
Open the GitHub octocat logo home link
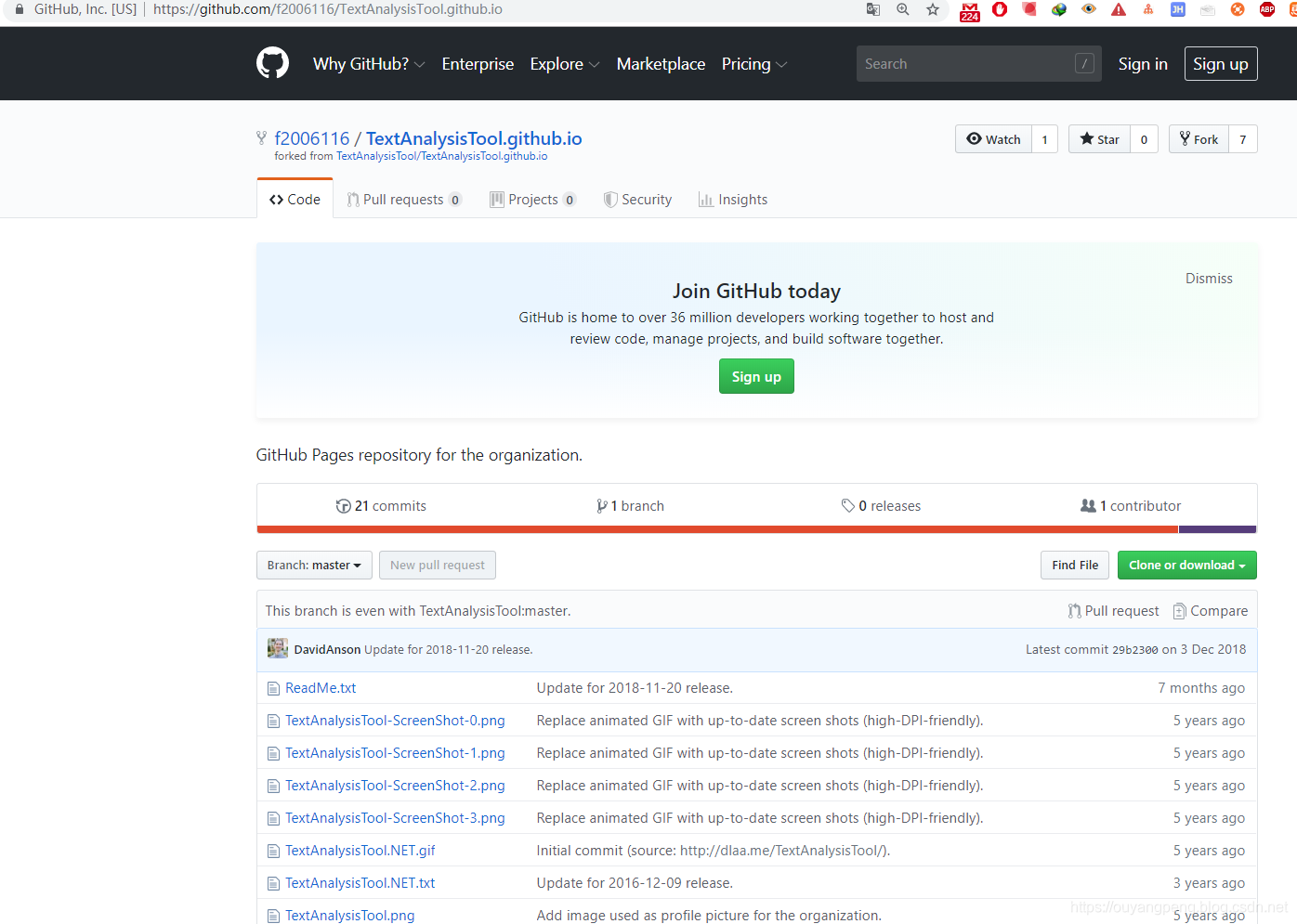click(272, 63)
